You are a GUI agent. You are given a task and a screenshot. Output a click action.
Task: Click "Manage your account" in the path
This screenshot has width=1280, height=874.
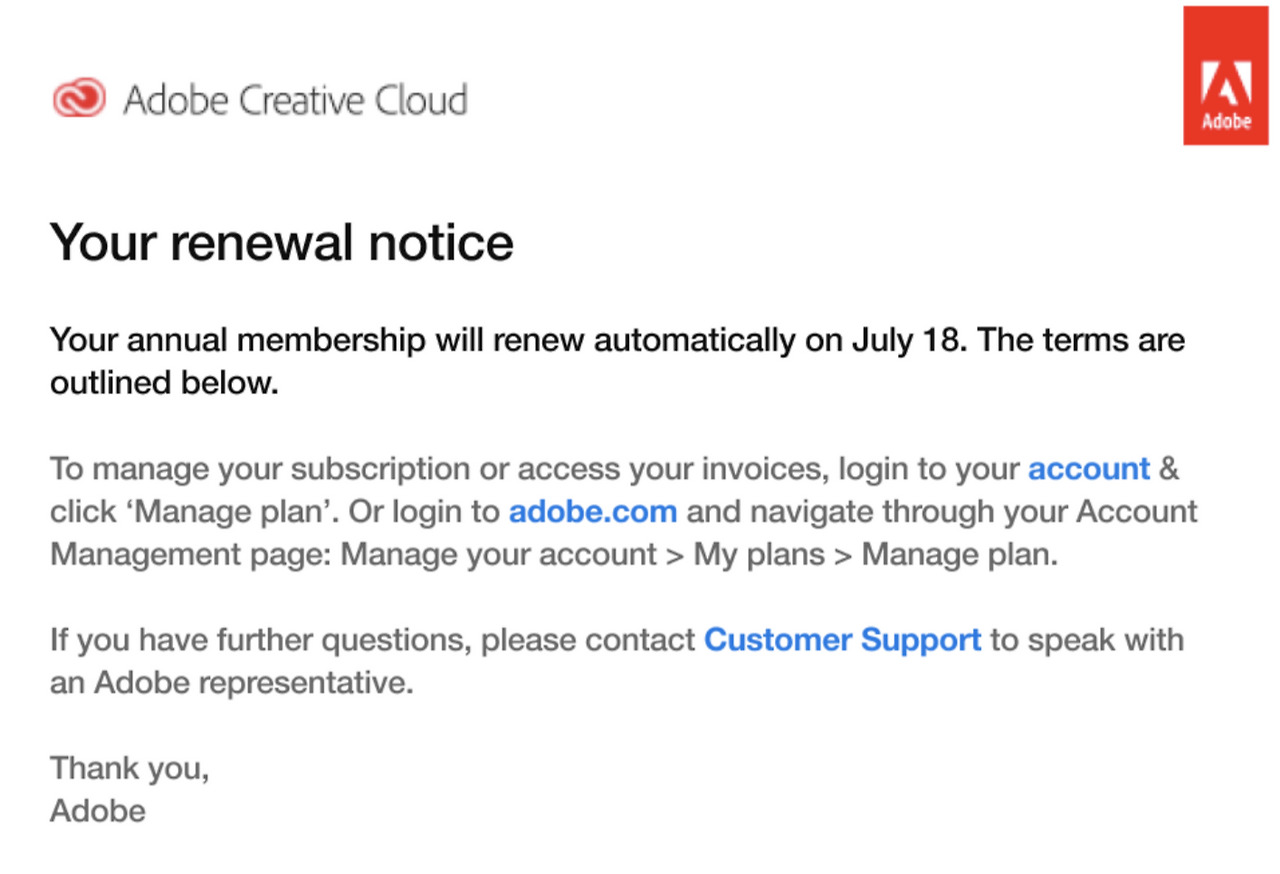coord(499,555)
